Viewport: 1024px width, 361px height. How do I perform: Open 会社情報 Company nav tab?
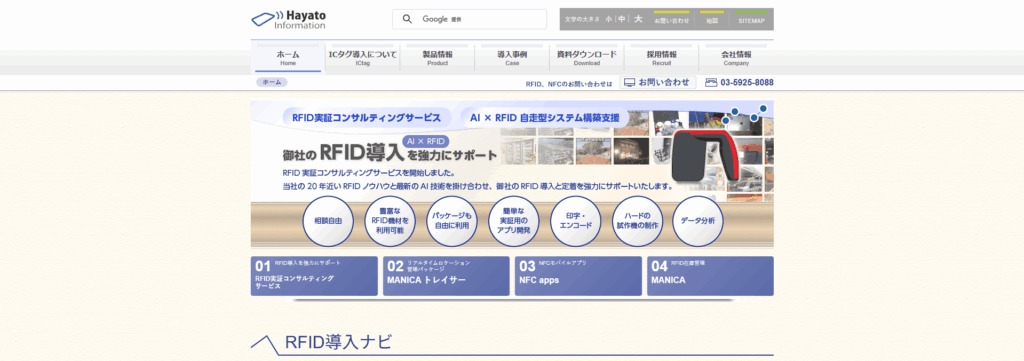tap(736, 58)
